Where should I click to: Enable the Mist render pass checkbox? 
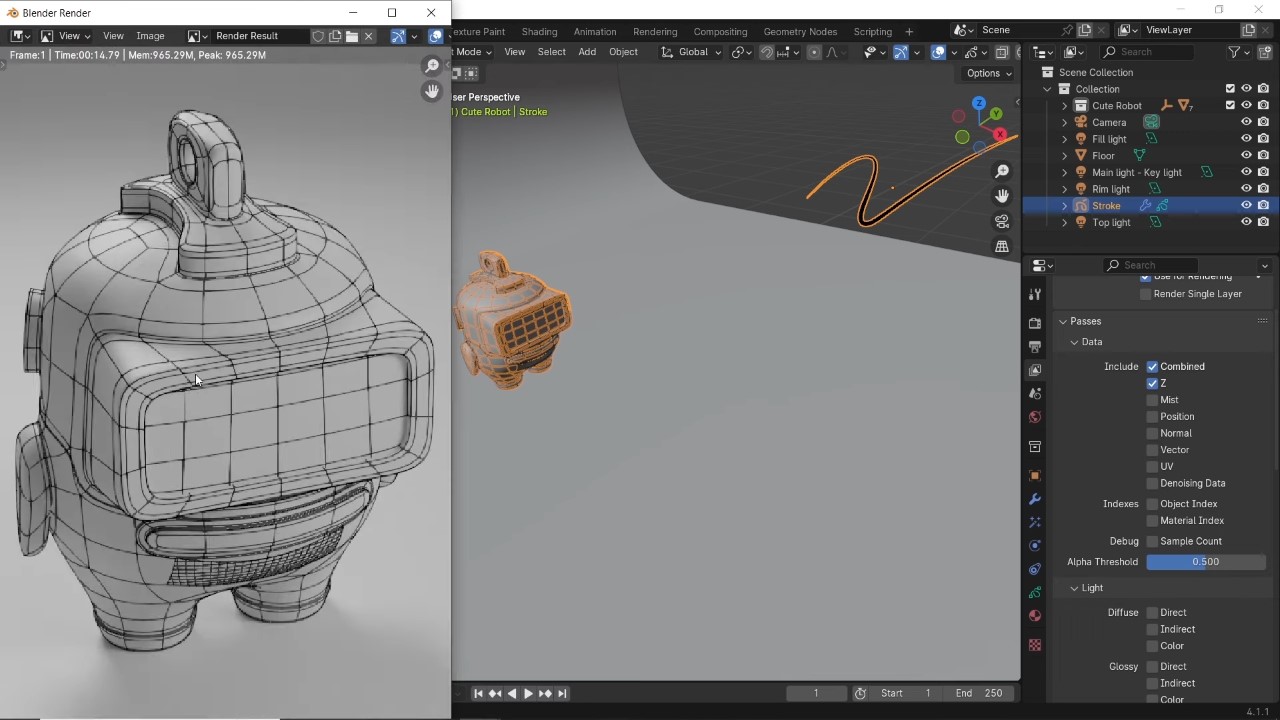(1152, 399)
